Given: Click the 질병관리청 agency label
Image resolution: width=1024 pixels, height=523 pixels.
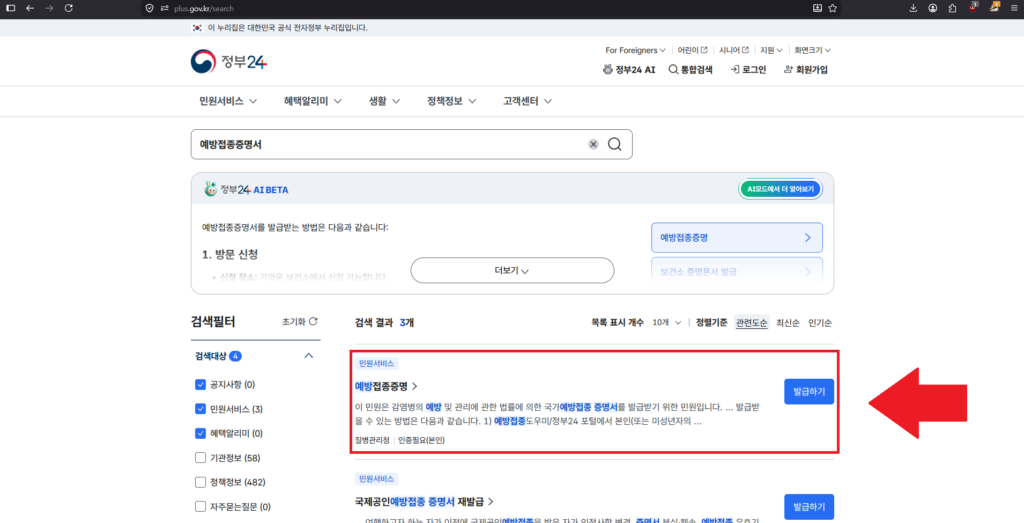Looking at the screenshot, I should tap(374, 440).
